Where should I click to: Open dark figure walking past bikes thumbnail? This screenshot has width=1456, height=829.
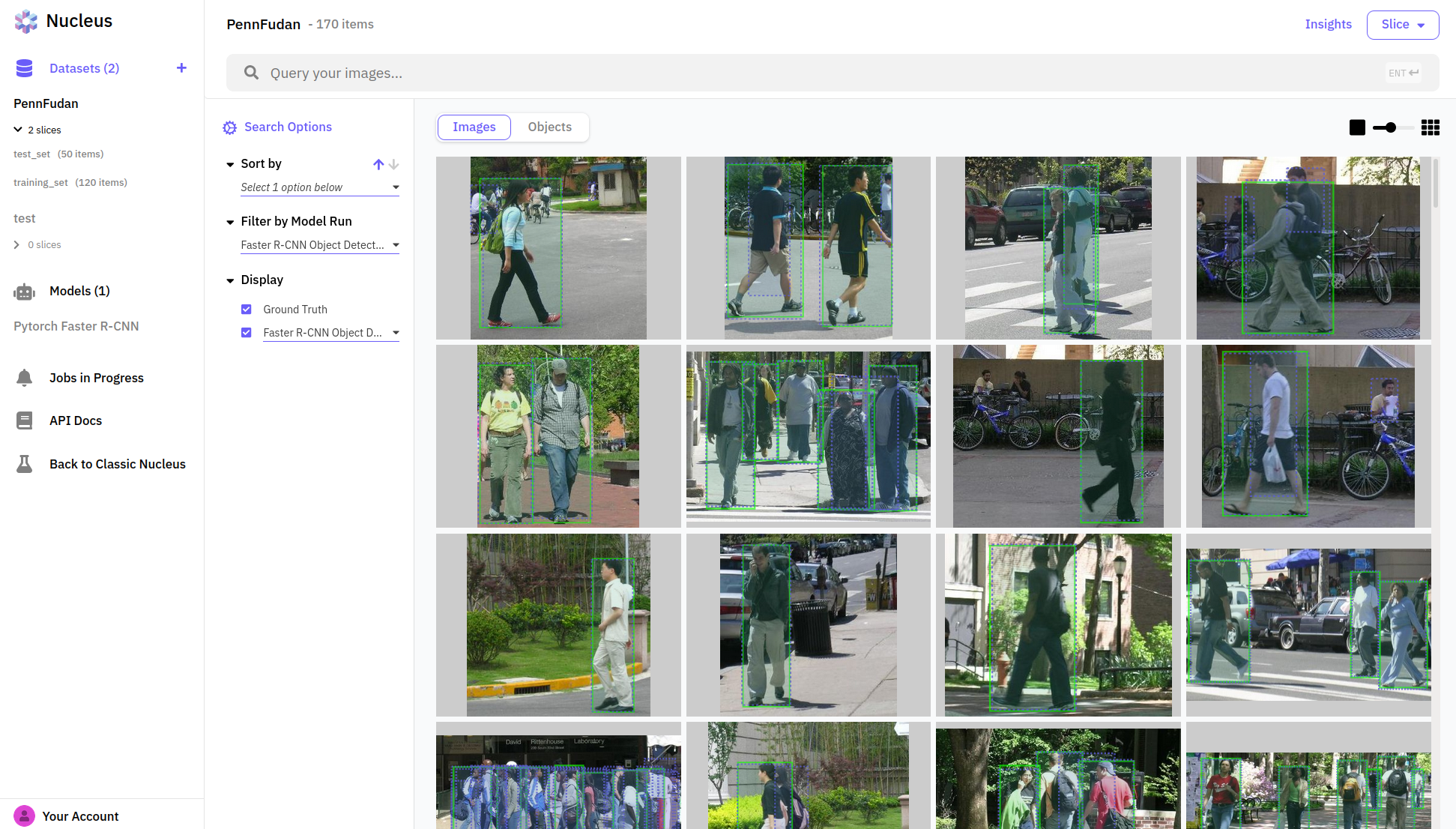[x=1058, y=436]
